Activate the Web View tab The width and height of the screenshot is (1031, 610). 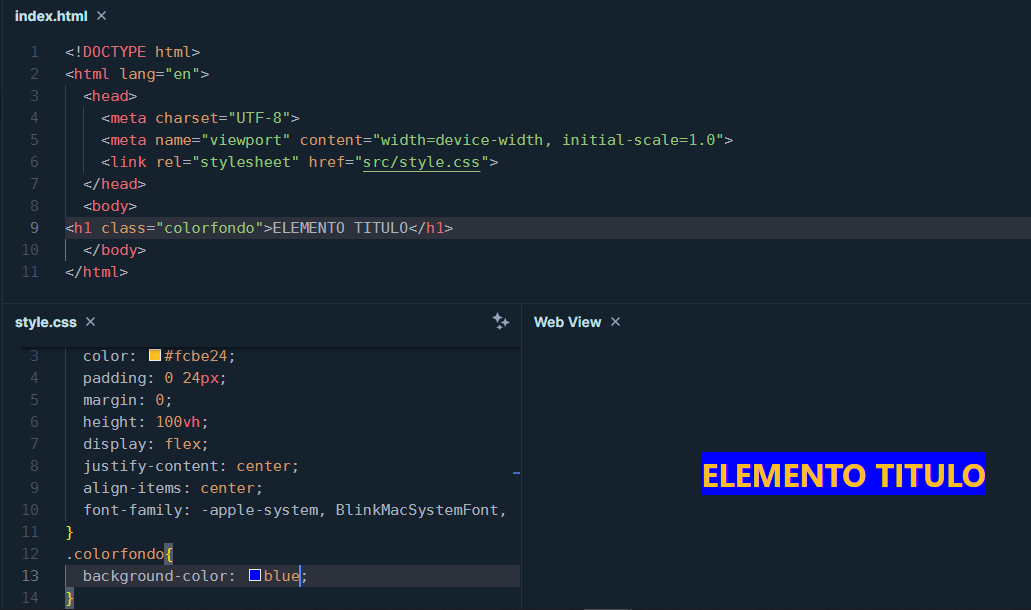point(567,322)
